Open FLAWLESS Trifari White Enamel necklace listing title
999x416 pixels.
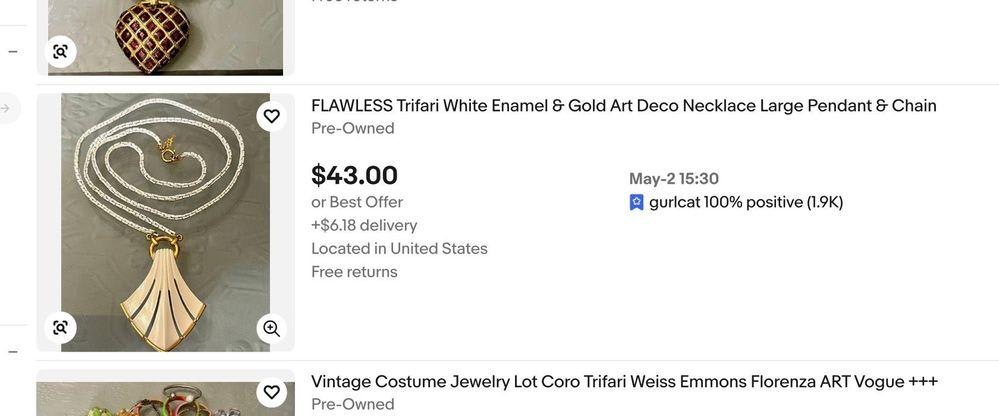624,106
